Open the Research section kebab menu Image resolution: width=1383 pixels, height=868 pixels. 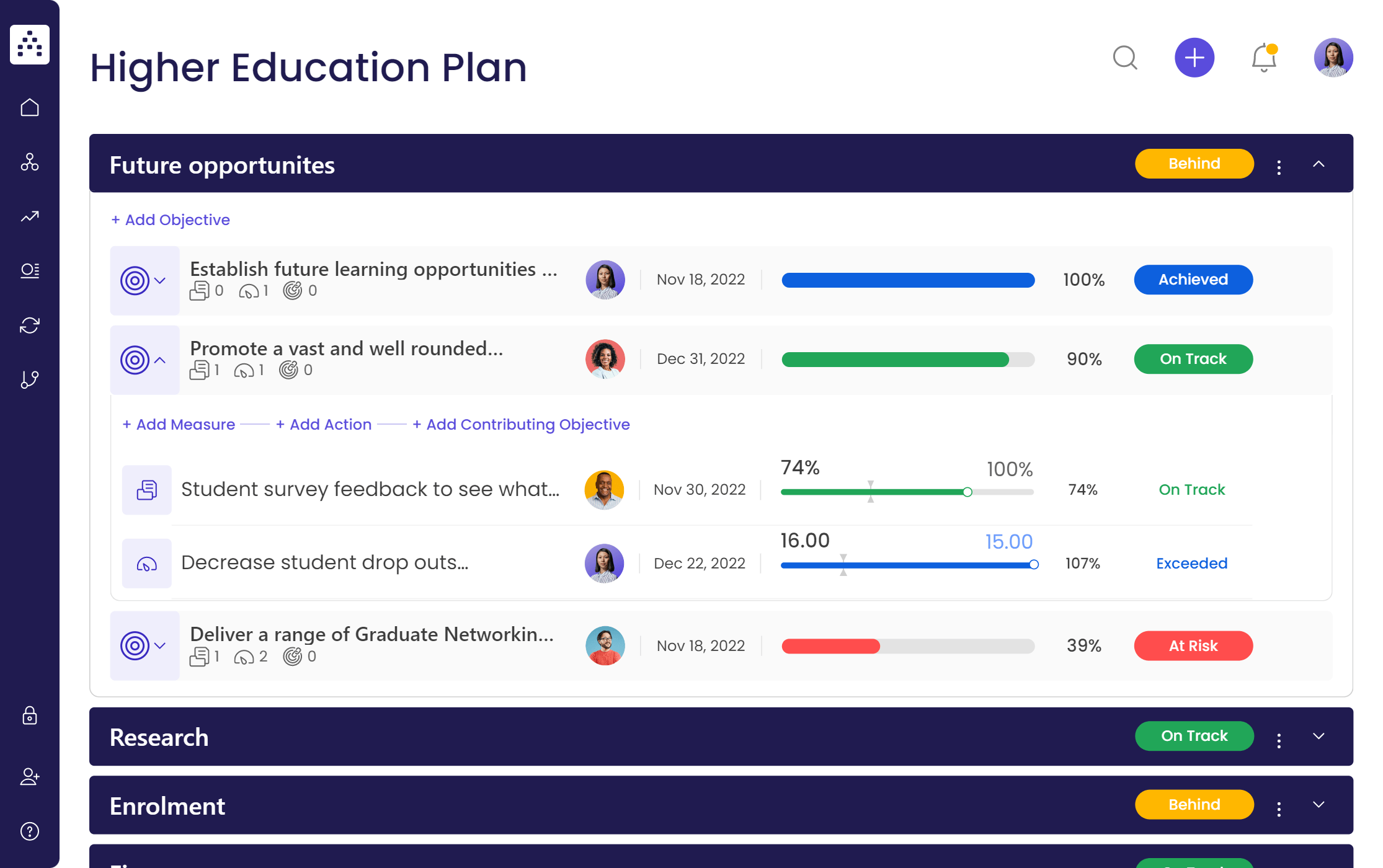(x=1279, y=740)
